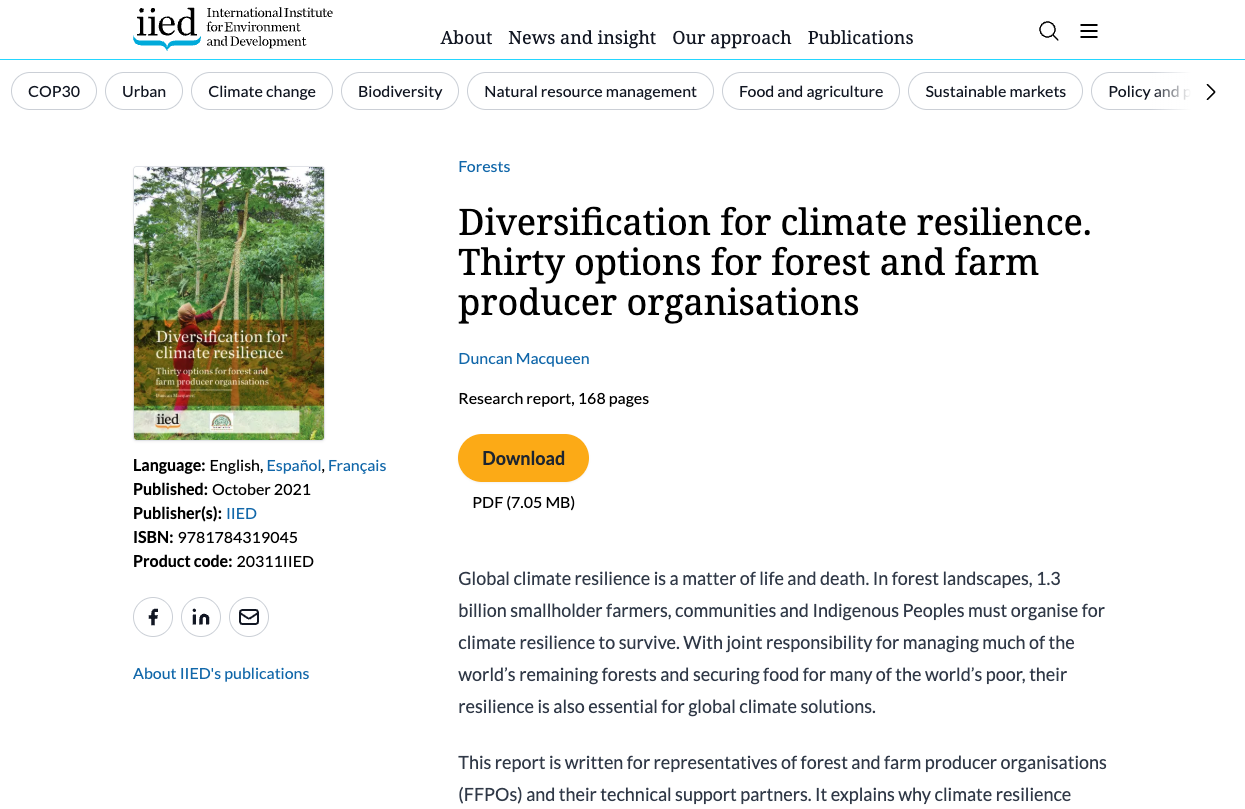Open the hamburger navigation menu
Viewport: 1245px width, 809px height.
[x=1088, y=31]
